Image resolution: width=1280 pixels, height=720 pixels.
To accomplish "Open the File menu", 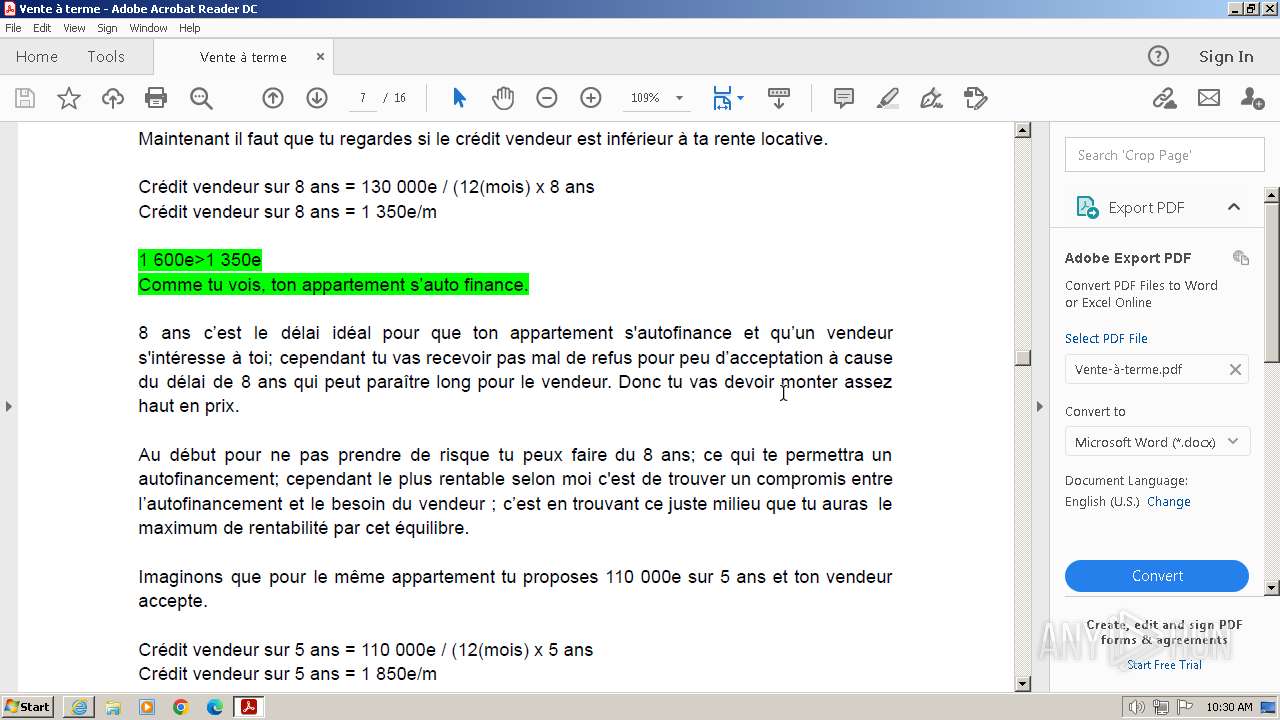I will [x=13, y=28].
